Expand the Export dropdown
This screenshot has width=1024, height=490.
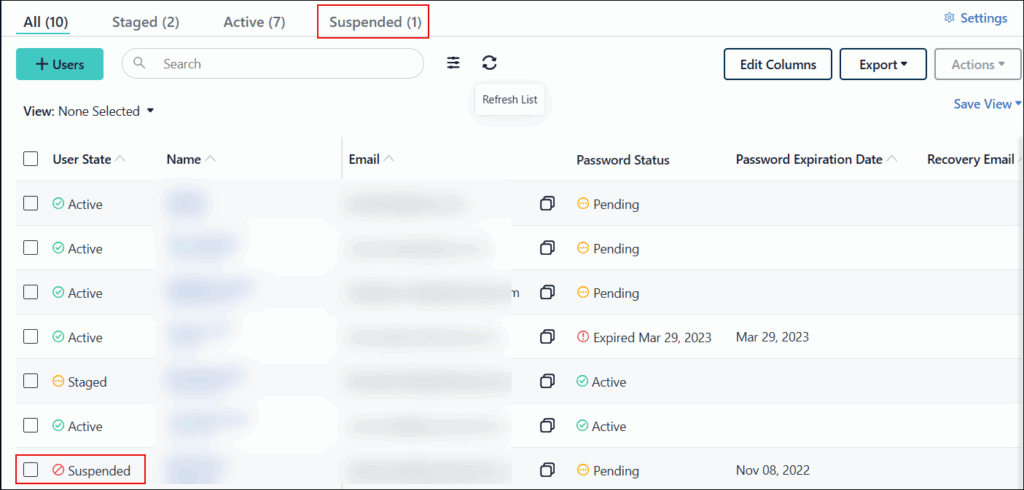(882, 64)
